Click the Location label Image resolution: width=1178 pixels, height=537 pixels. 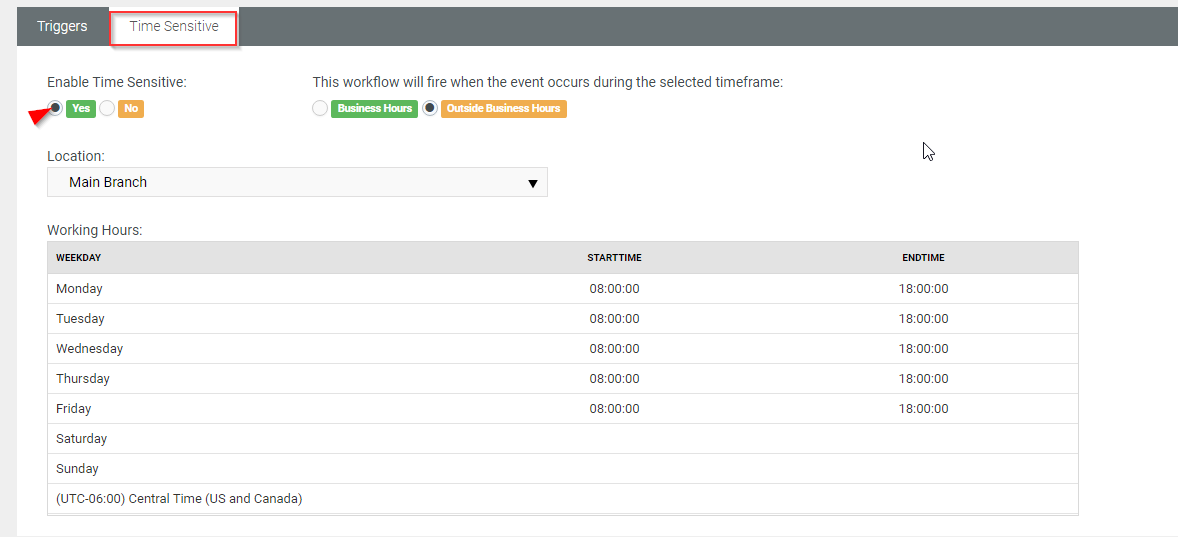(x=76, y=156)
